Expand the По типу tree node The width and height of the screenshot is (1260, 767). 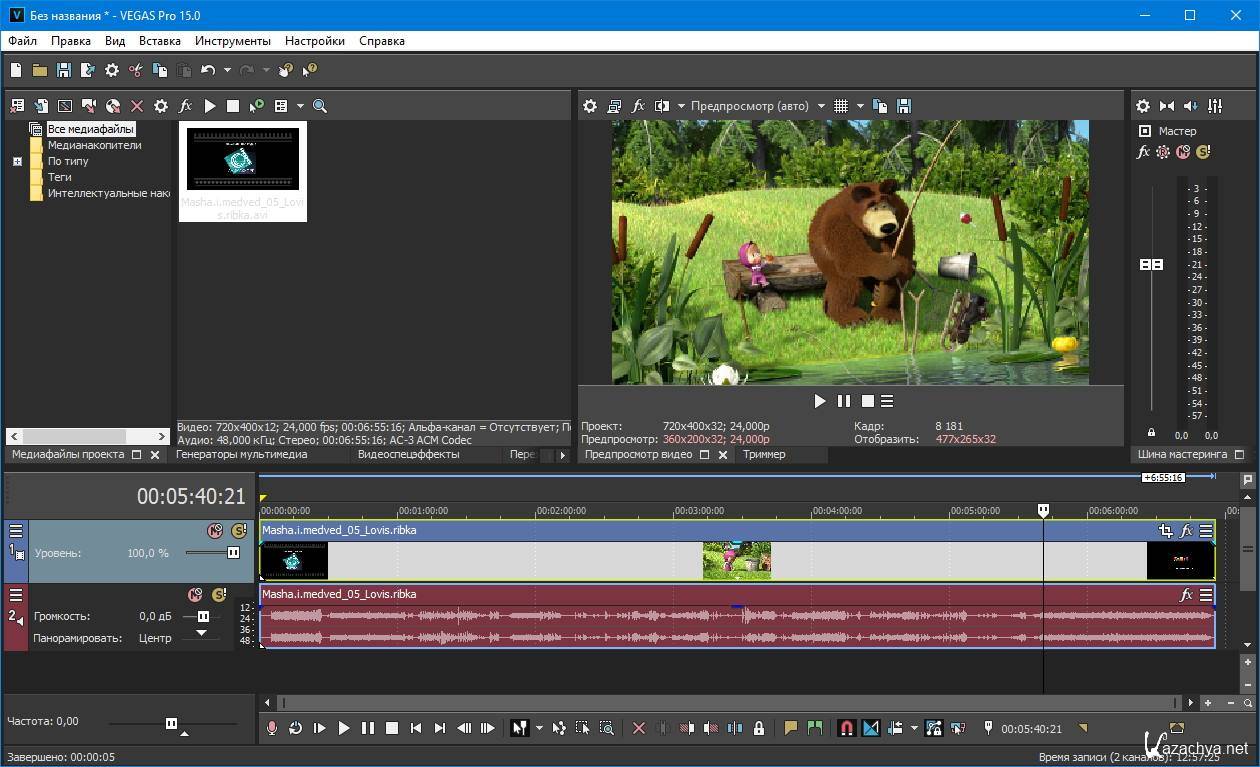17,161
